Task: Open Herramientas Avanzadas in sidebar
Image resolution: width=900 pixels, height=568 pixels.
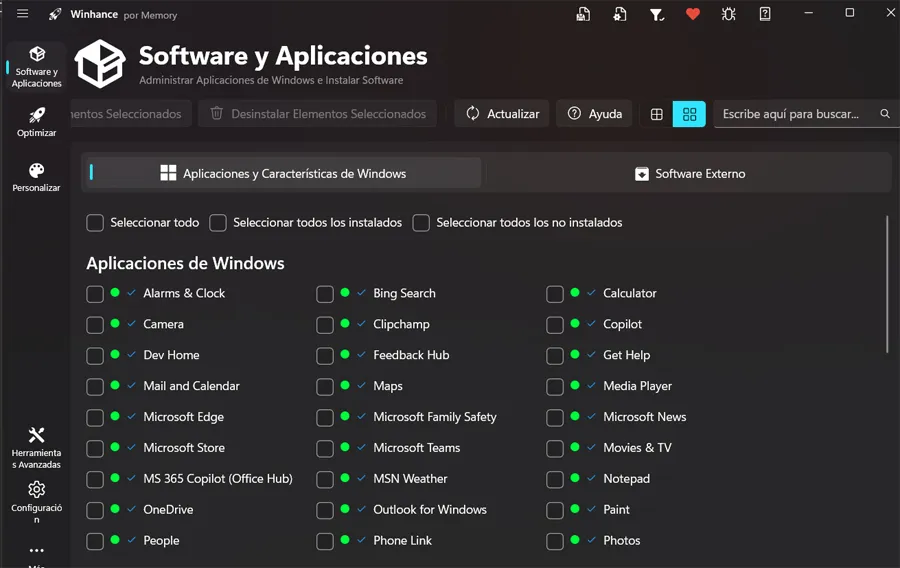Action: [x=37, y=448]
